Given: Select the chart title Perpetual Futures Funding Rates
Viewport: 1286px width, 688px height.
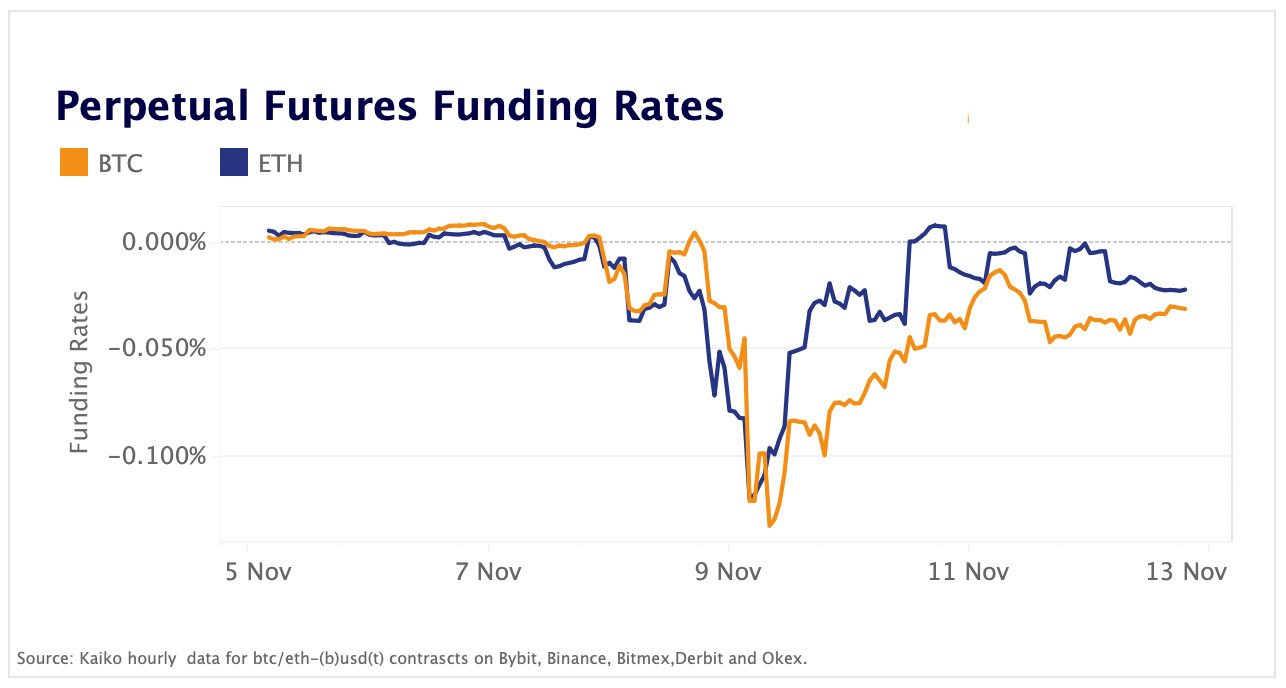Looking at the screenshot, I should point(389,105).
